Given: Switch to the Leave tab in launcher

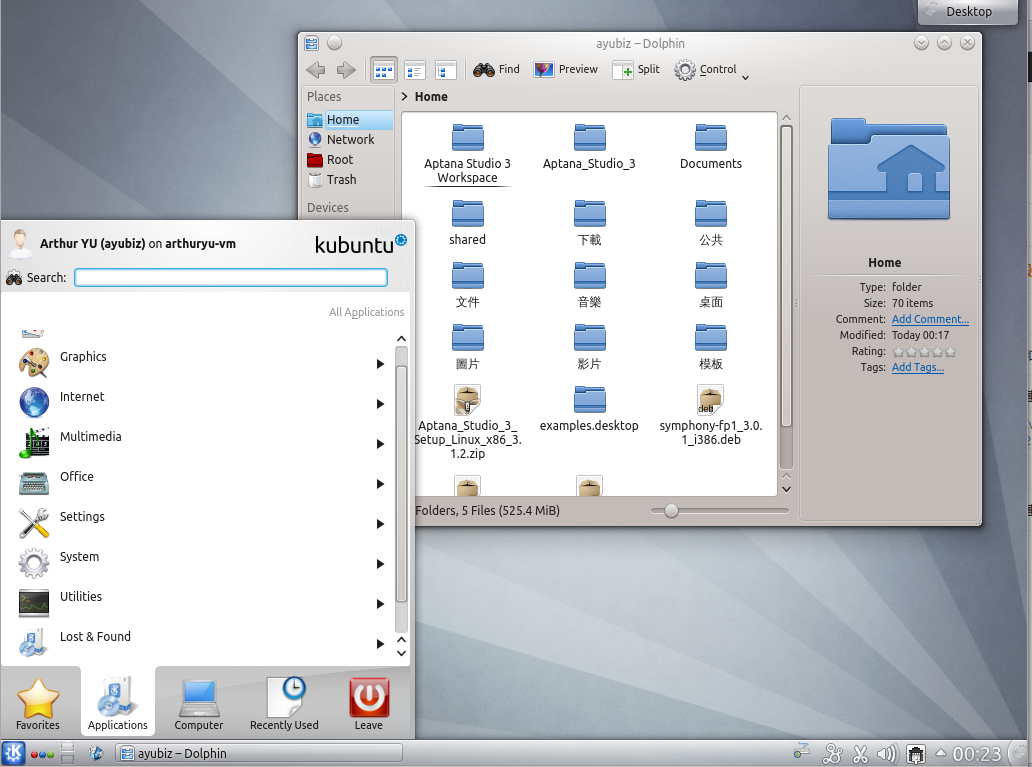Looking at the screenshot, I should coord(368,700).
